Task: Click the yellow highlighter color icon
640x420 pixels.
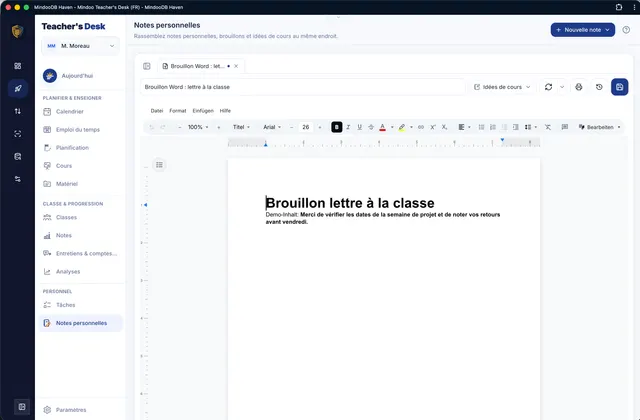Action: coord(402,127)
